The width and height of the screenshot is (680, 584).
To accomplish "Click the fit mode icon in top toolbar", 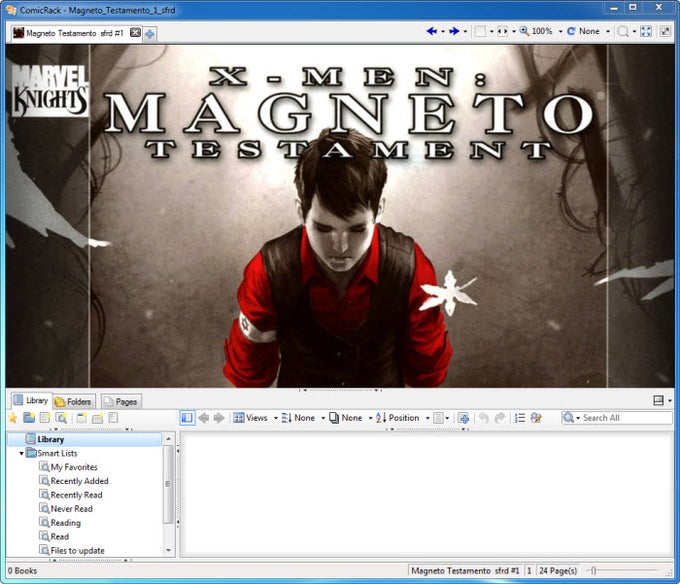I will click(502, 31).
